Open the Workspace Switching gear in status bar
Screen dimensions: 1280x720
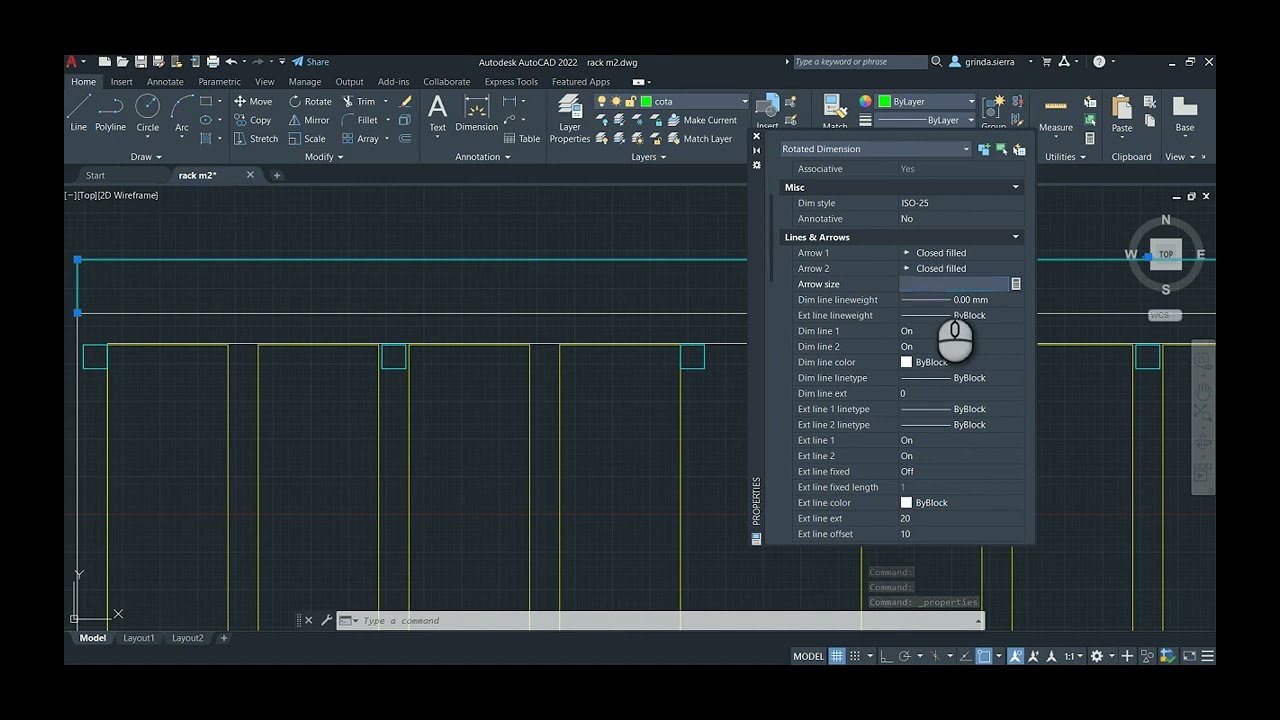[1097, 656]
